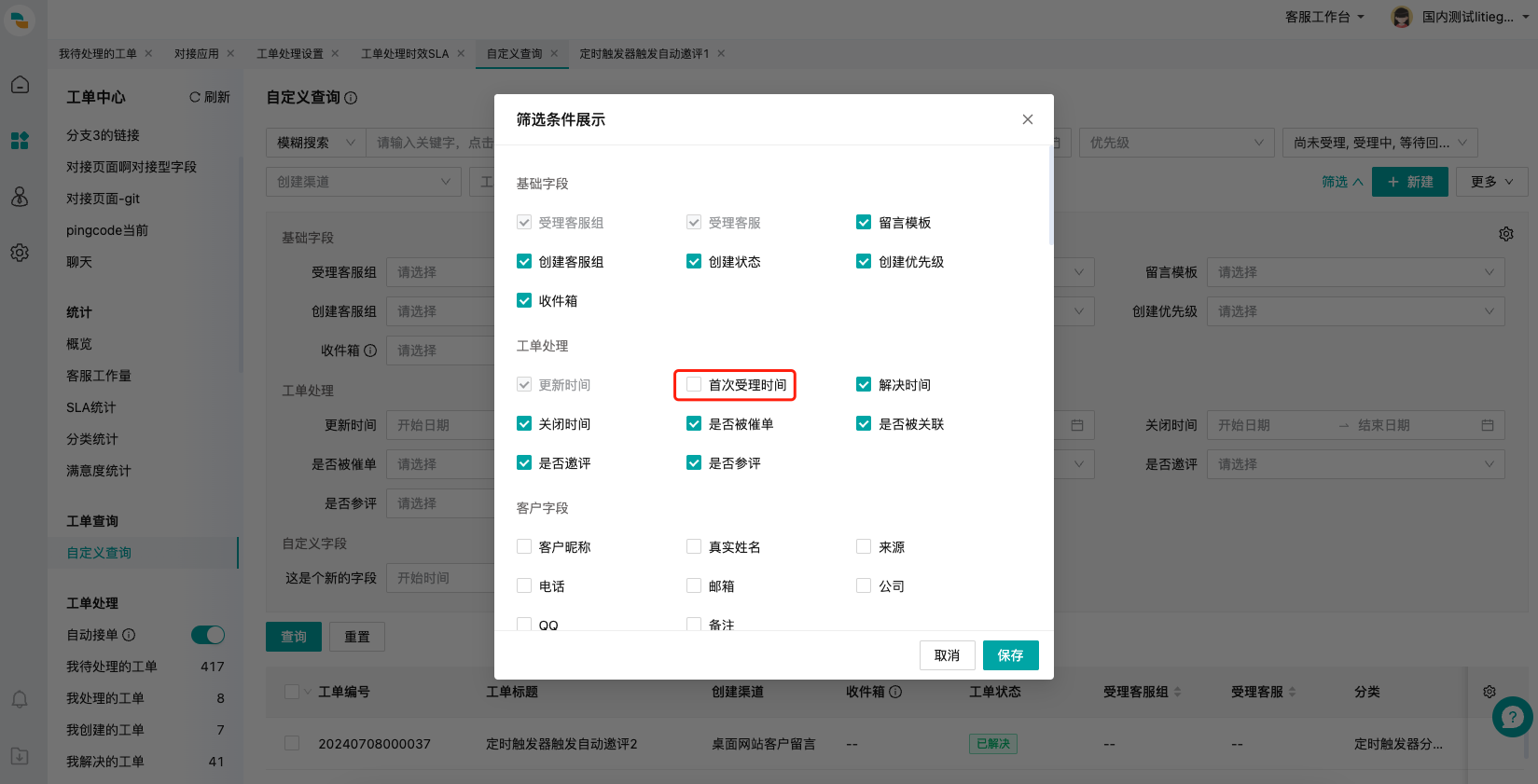Screen dimensions: 1538x784
Task: Check the 首次受理时间 checkbox
Action: [x=694, y=384]
